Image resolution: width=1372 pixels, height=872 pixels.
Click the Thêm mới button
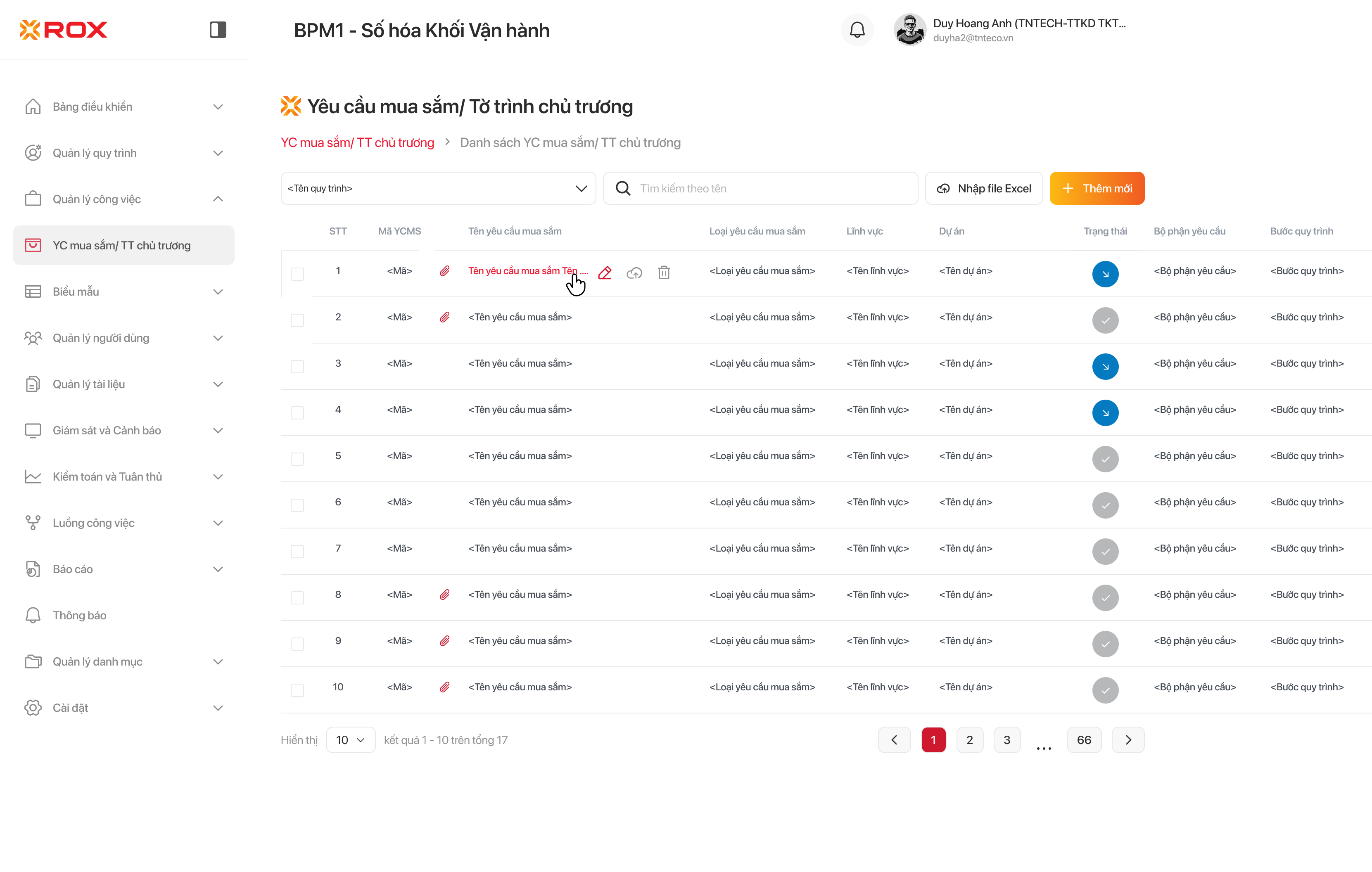(x=1097, y=189)
